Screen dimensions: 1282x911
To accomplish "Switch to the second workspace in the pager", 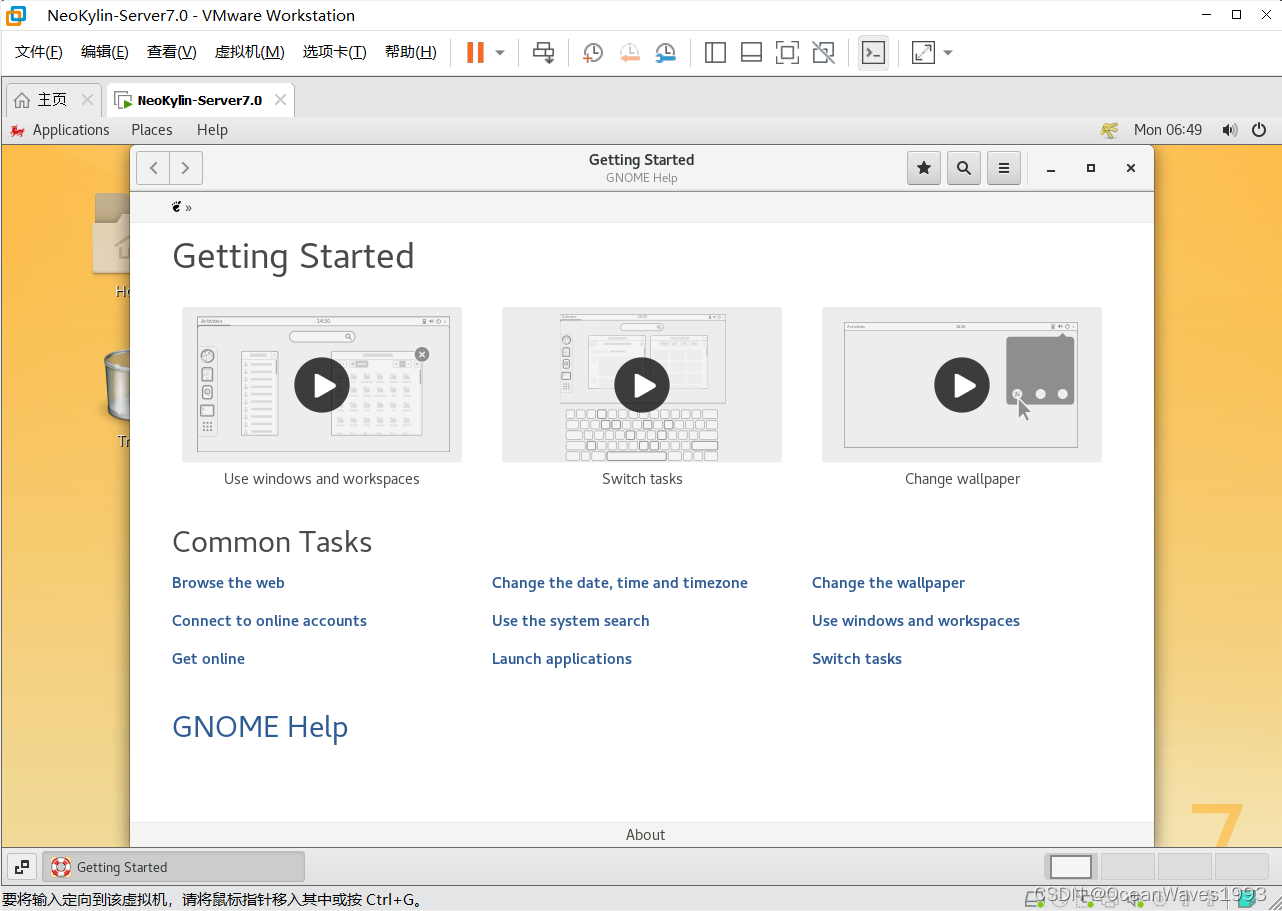I will (1128, 867).
